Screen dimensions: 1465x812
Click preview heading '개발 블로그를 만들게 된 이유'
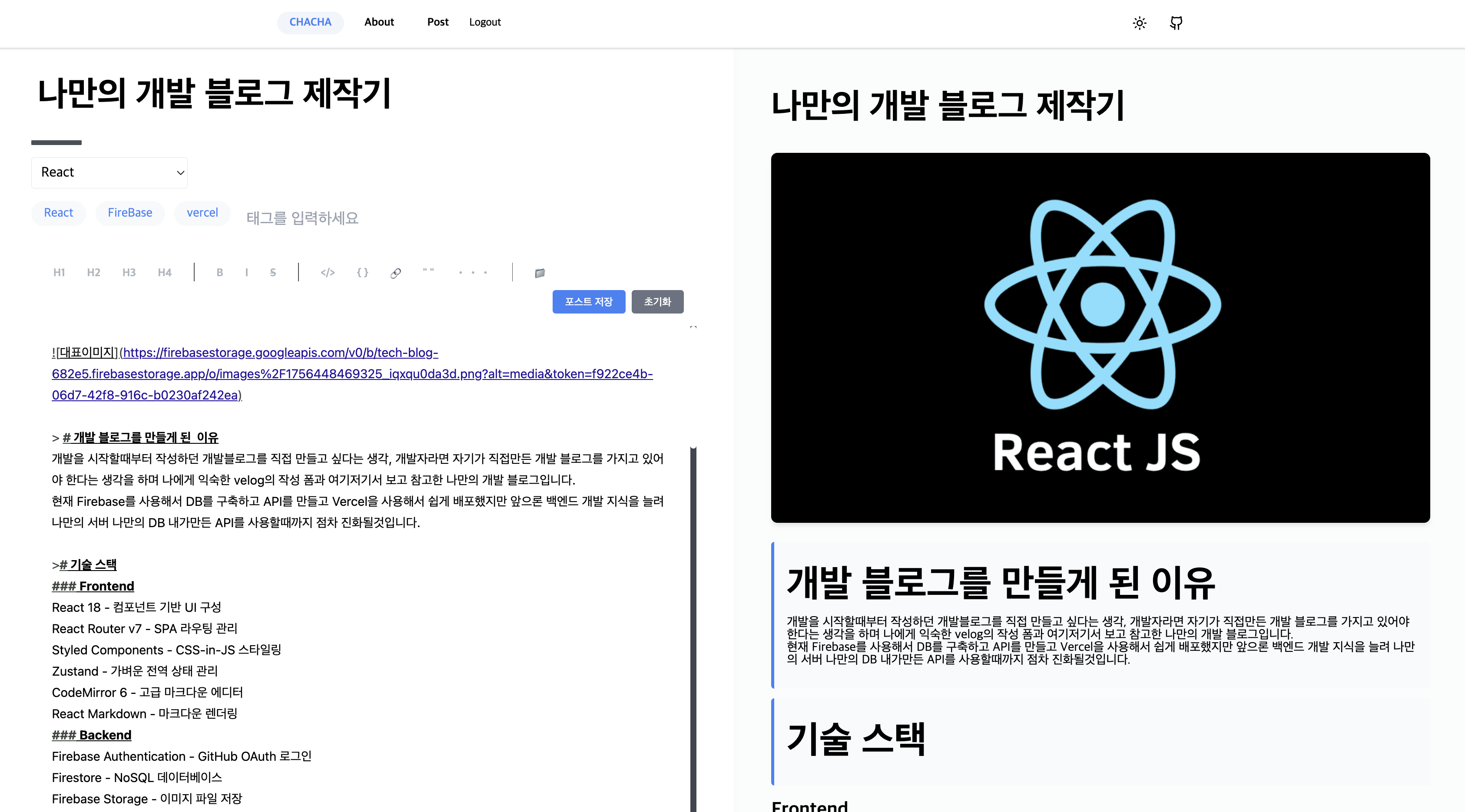(1001, 583)
